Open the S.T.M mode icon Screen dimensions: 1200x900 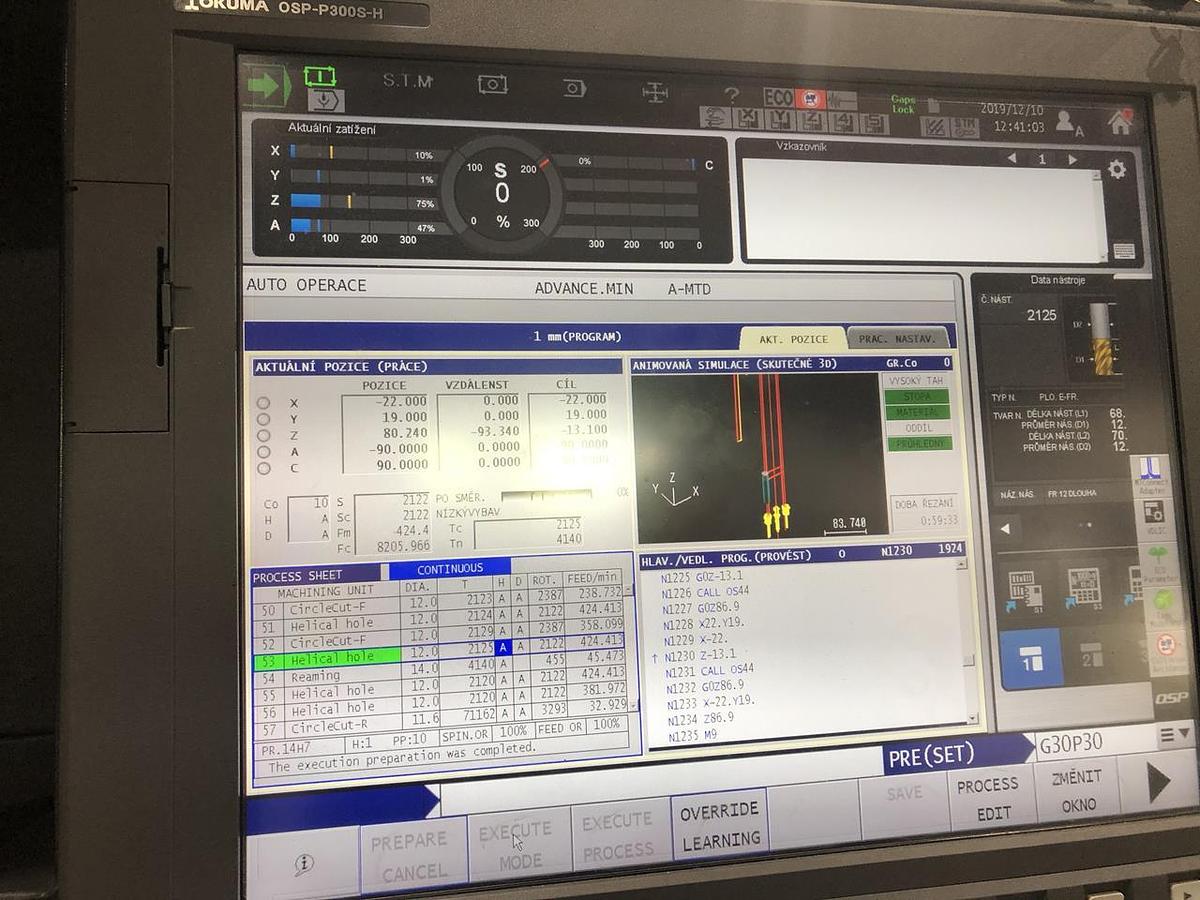[407, 81]
